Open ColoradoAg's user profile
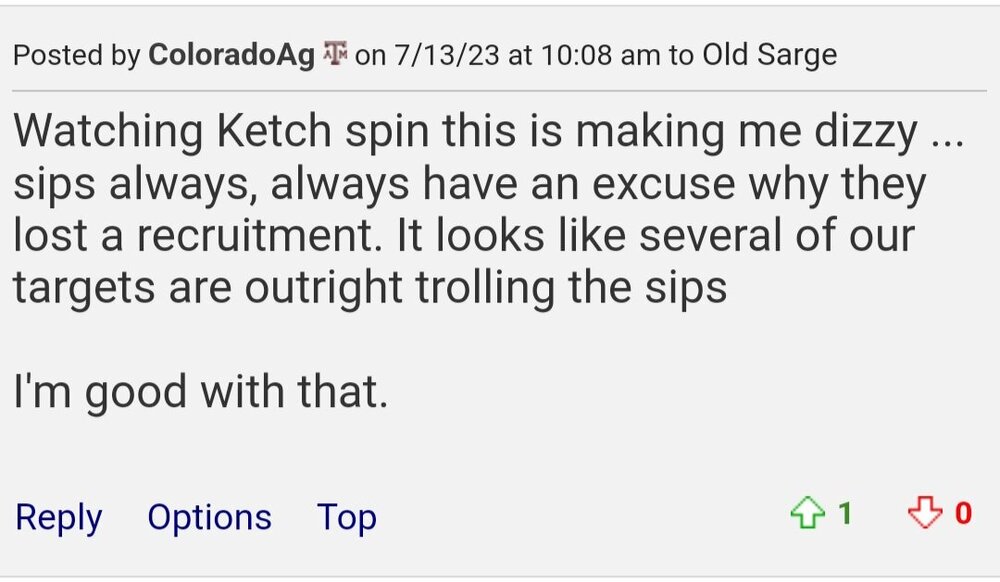This screenshot has height=582, width=1000. click(x=232, y=54)
